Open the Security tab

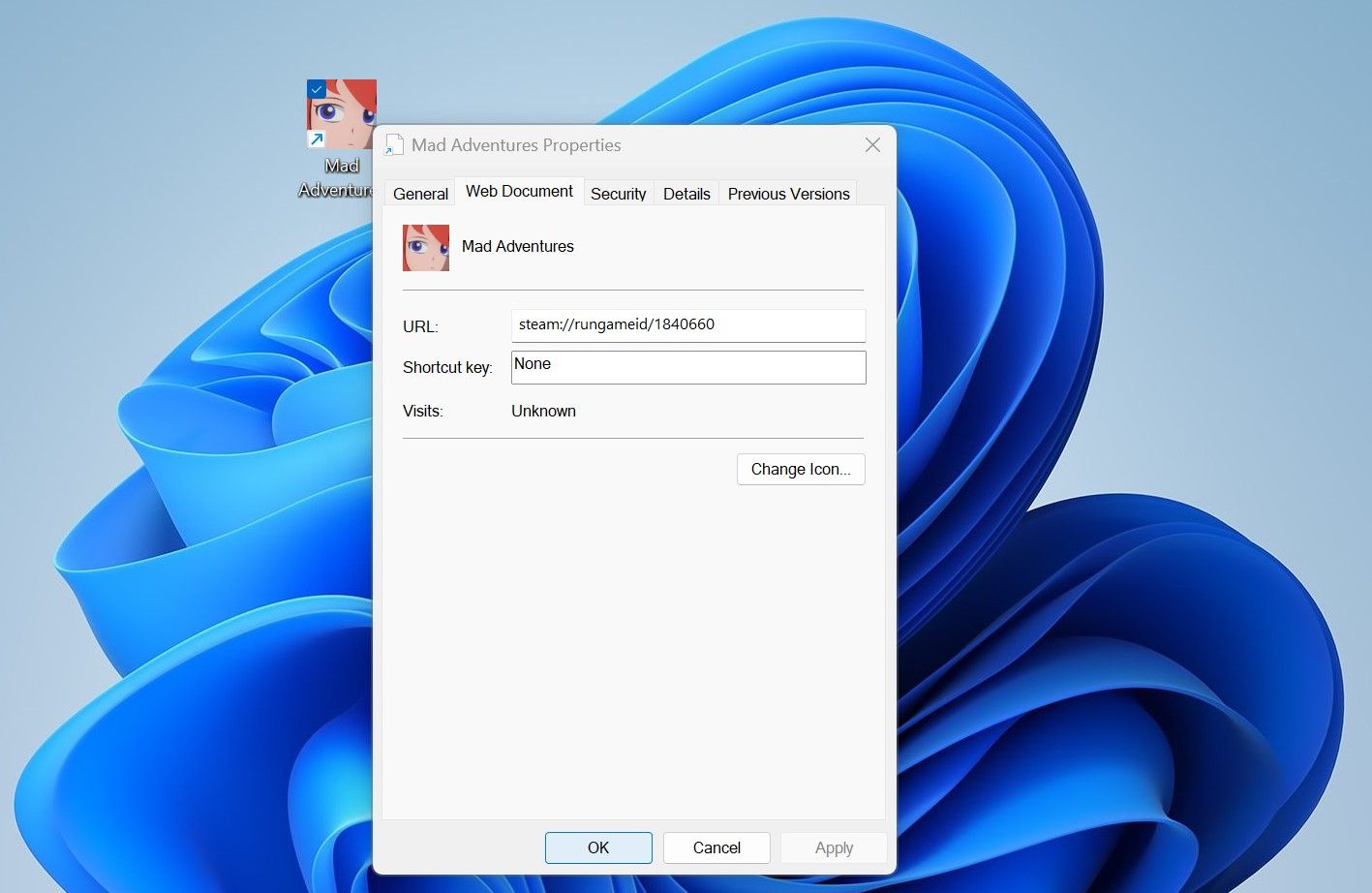(618, 194)
